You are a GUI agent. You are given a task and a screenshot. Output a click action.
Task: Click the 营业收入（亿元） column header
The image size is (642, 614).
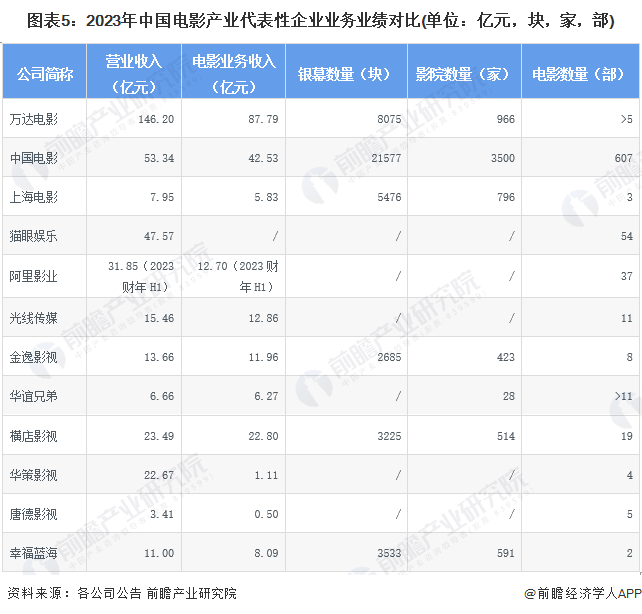click(x=134, y=71)
